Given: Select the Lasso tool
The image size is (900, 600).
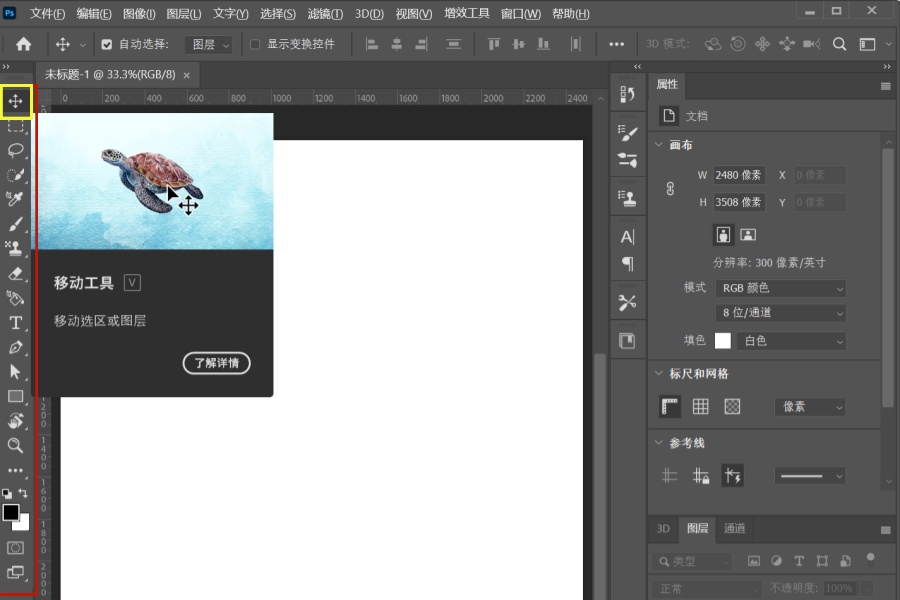Looking at the screenshot, I should (x=15, y=150).
